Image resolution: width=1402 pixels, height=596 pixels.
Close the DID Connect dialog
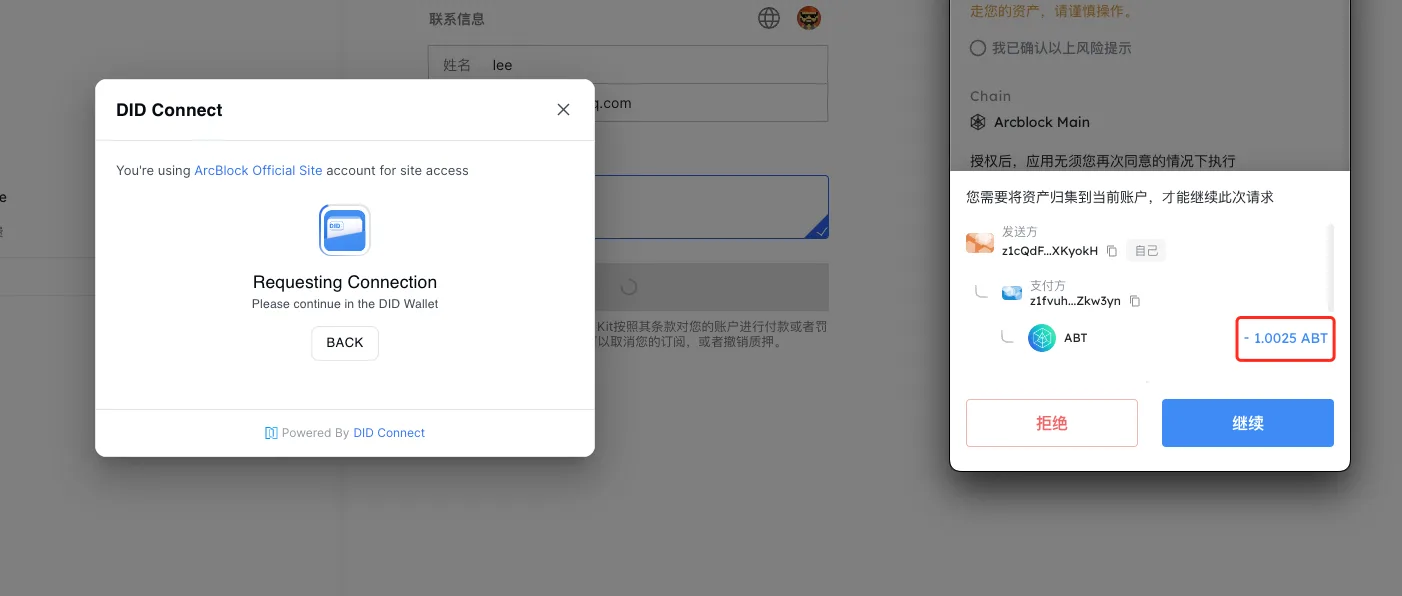click(x=563, y=110)
